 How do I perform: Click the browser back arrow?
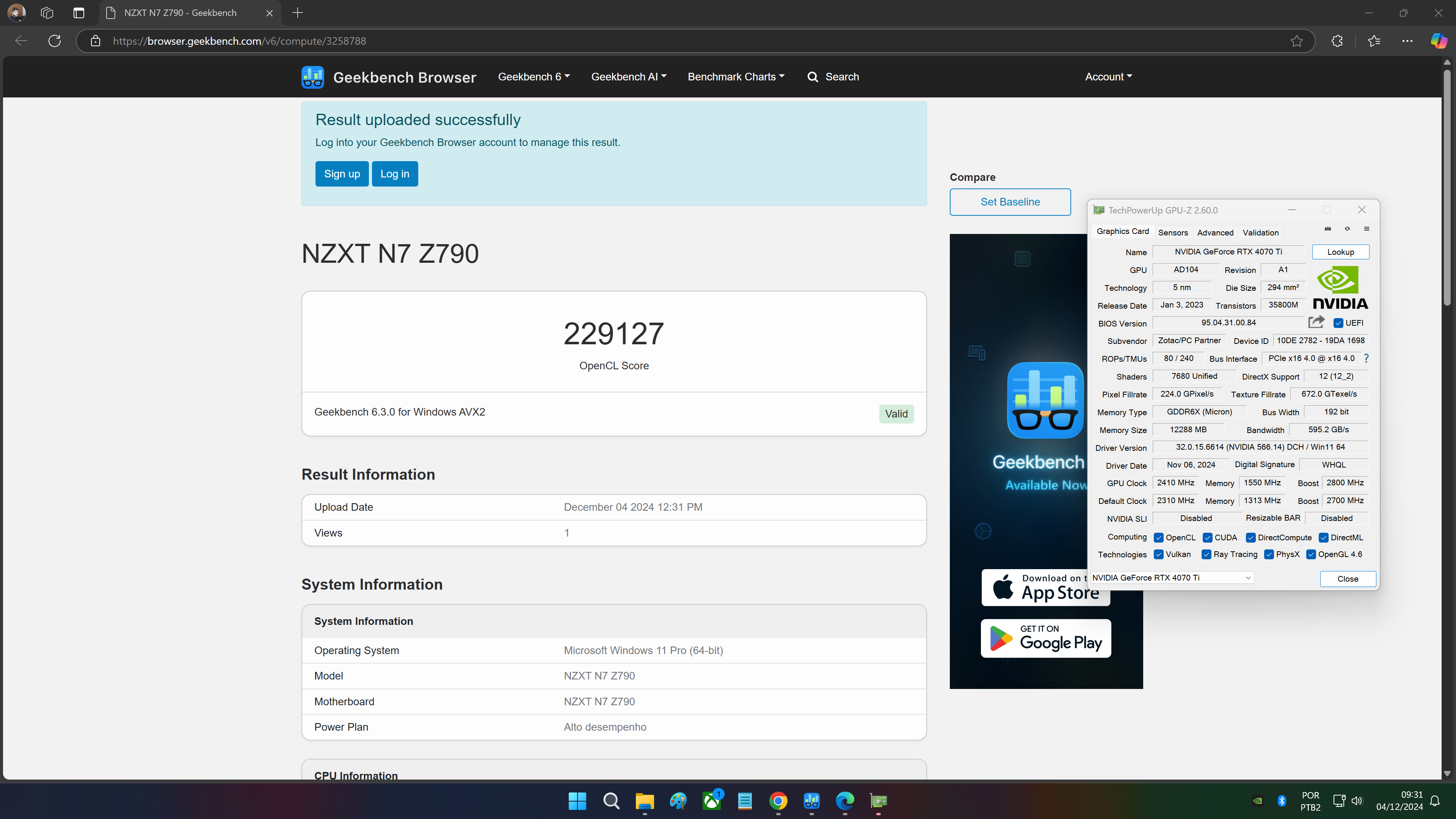point(21,41)
